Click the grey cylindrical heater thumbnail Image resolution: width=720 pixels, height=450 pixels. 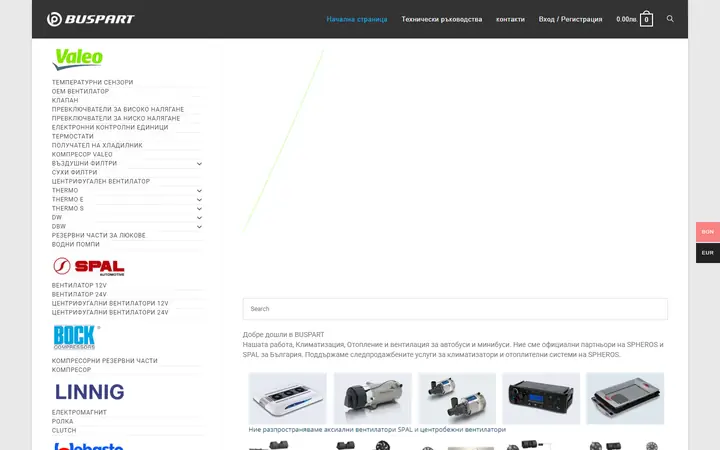[x=372, y=398]
